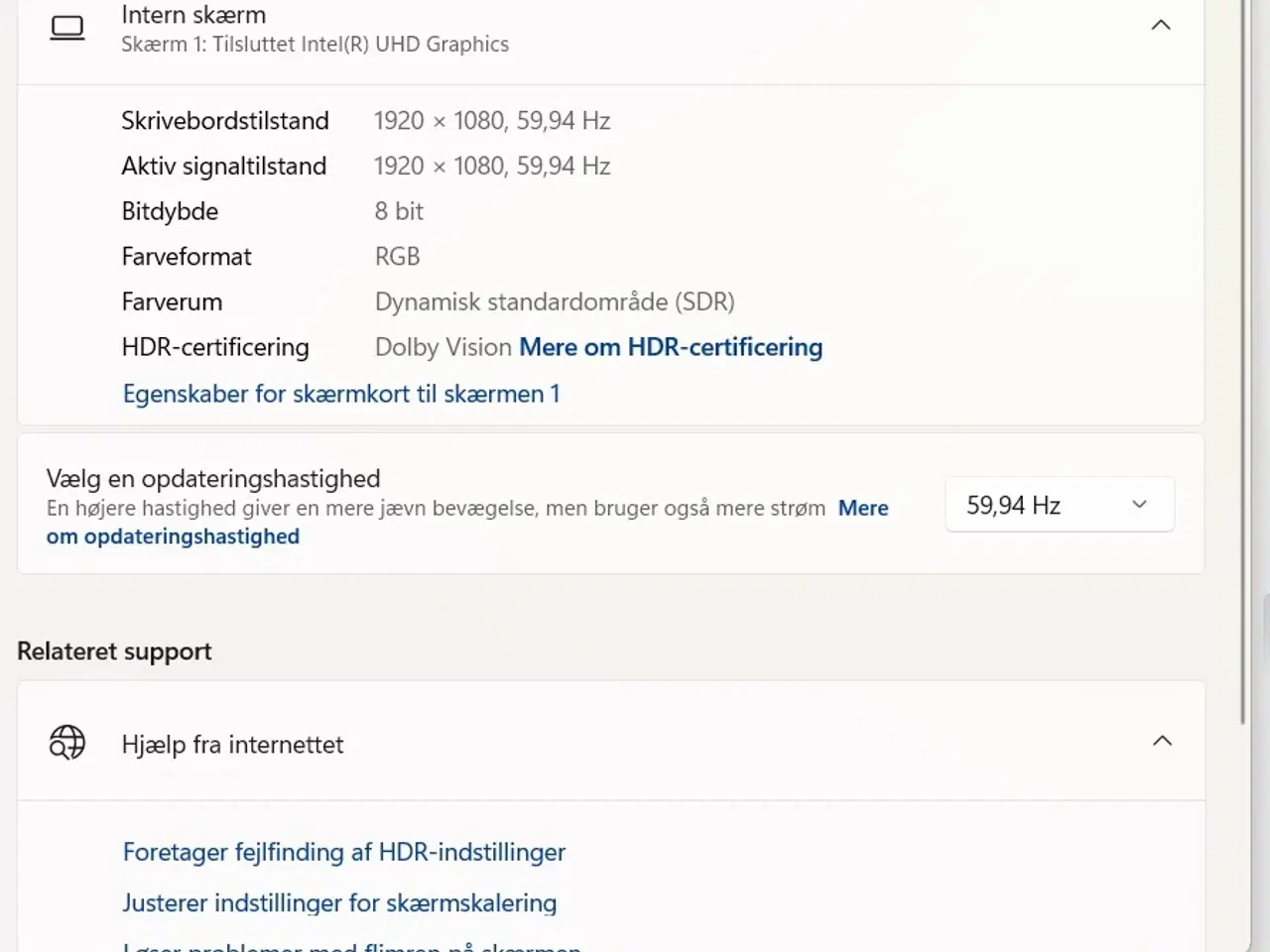The width and height of the screenshot is (1270, 952).
Task: Click the Dynamisk standardområde (SDR) value
Action: 554,301
